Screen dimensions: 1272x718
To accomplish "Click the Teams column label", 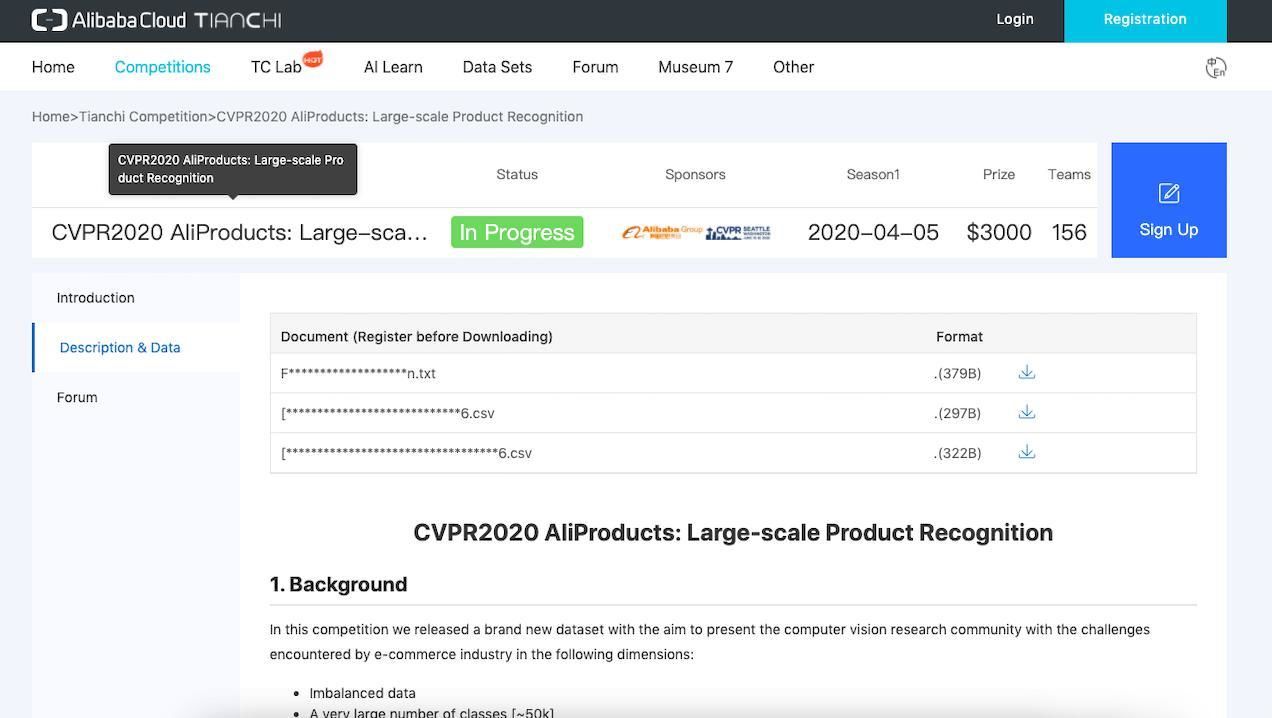I will pos(1069,174).
